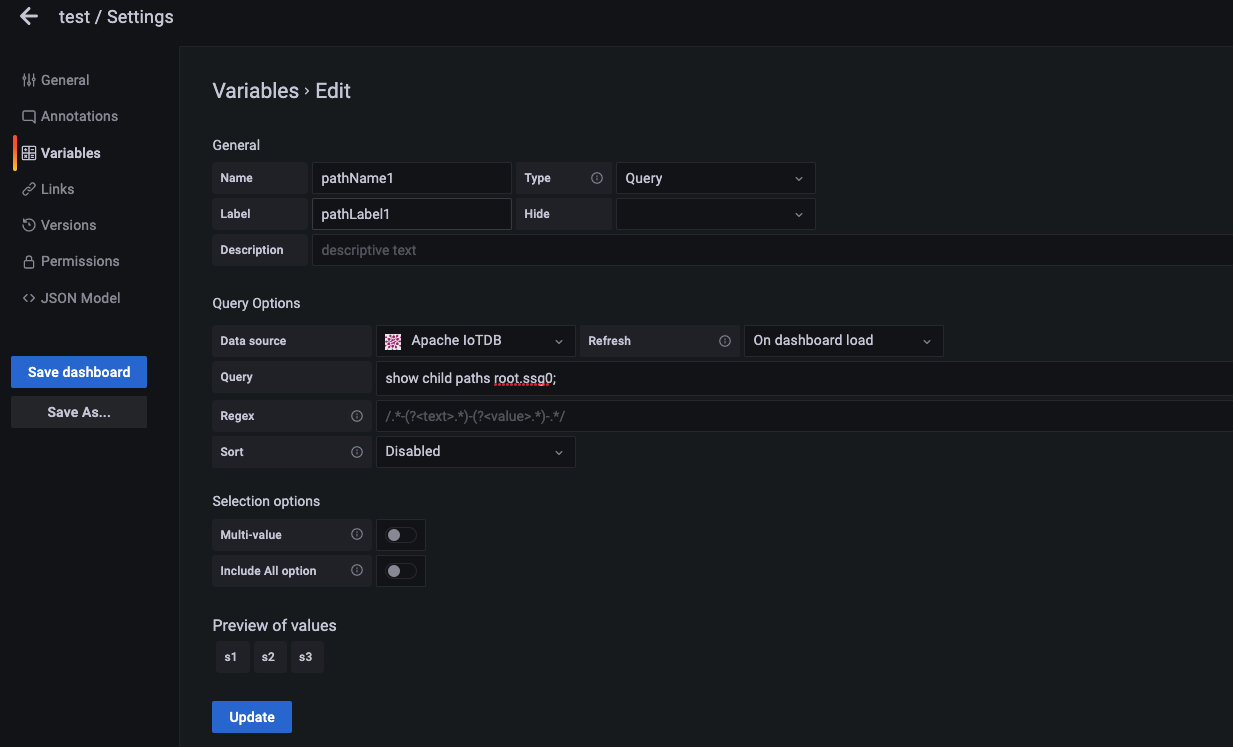Click the Regex info icon

point(357,416)
